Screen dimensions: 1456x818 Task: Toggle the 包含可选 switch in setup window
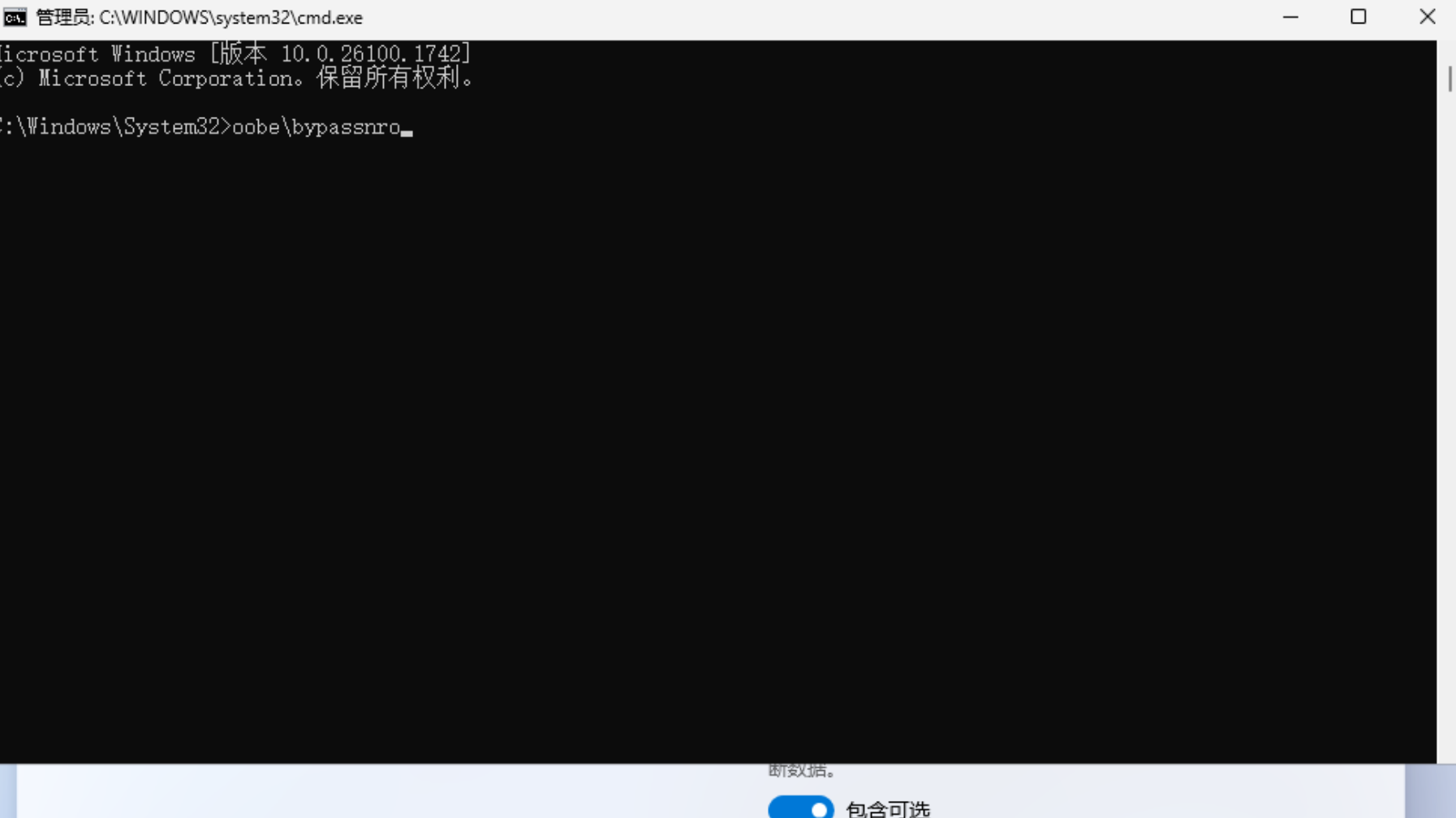coord(801,807)
